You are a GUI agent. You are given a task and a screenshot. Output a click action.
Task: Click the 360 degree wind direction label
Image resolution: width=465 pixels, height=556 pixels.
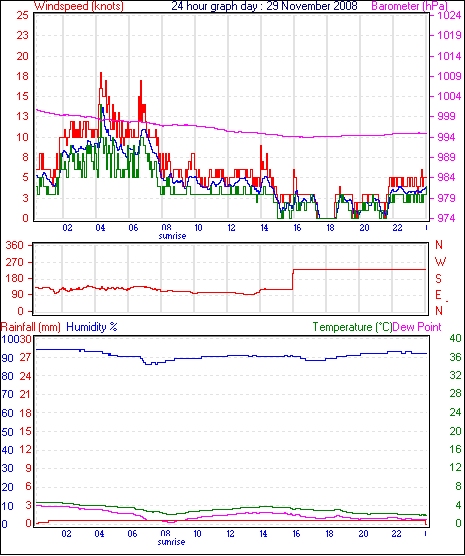click(15, 245)
